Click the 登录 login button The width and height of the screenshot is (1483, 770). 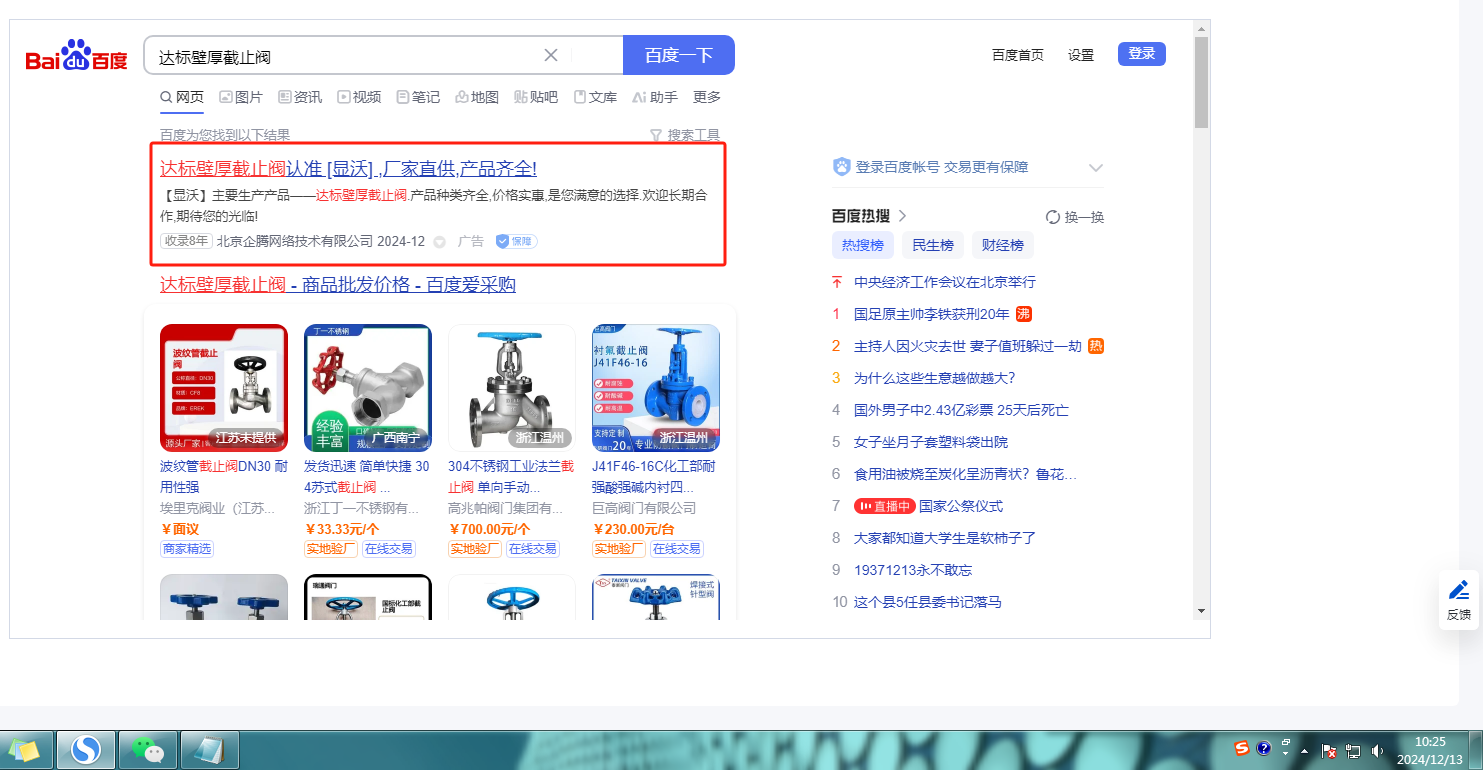click(x=1141, y=54)
